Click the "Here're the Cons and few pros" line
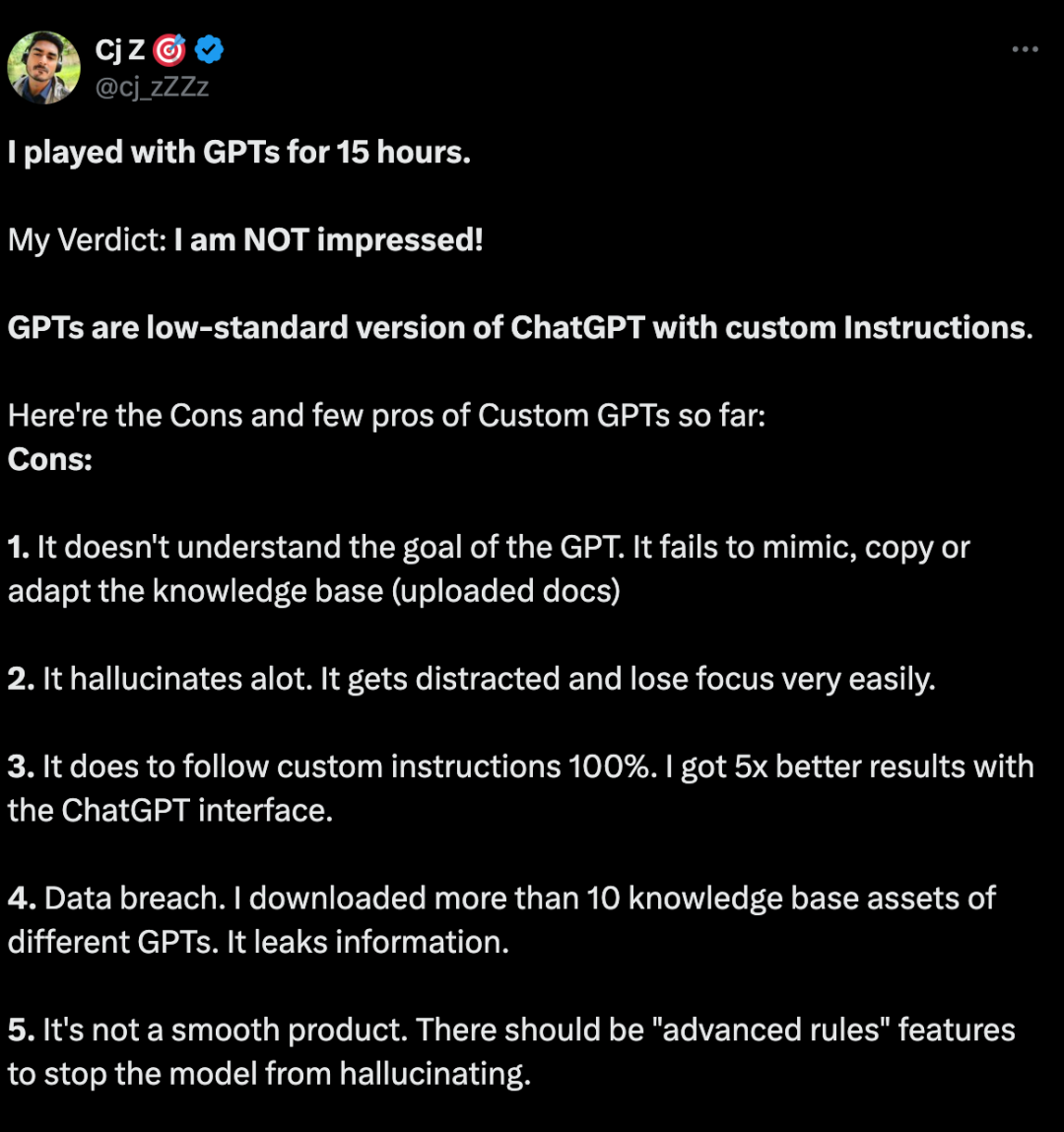 pos(386,416)
